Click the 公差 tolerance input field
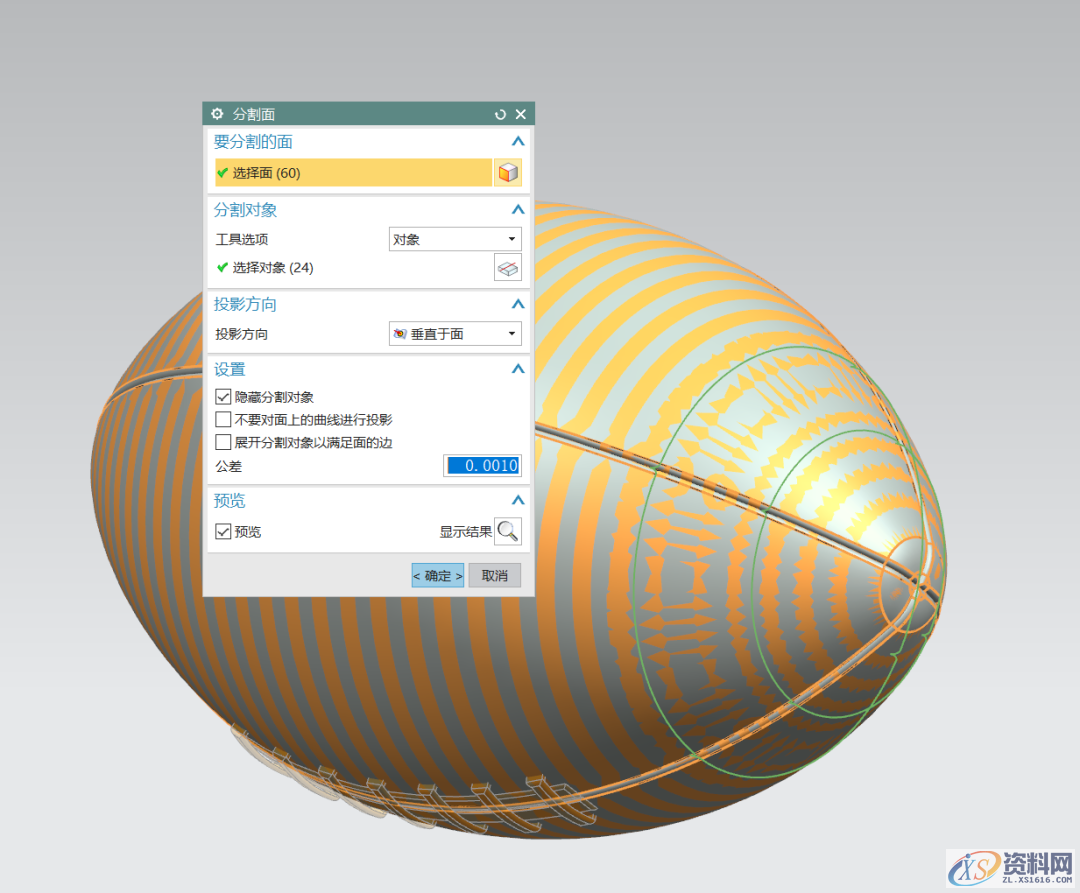Image resolution: width=1080 pixels, height=893 pixels. 482,466
